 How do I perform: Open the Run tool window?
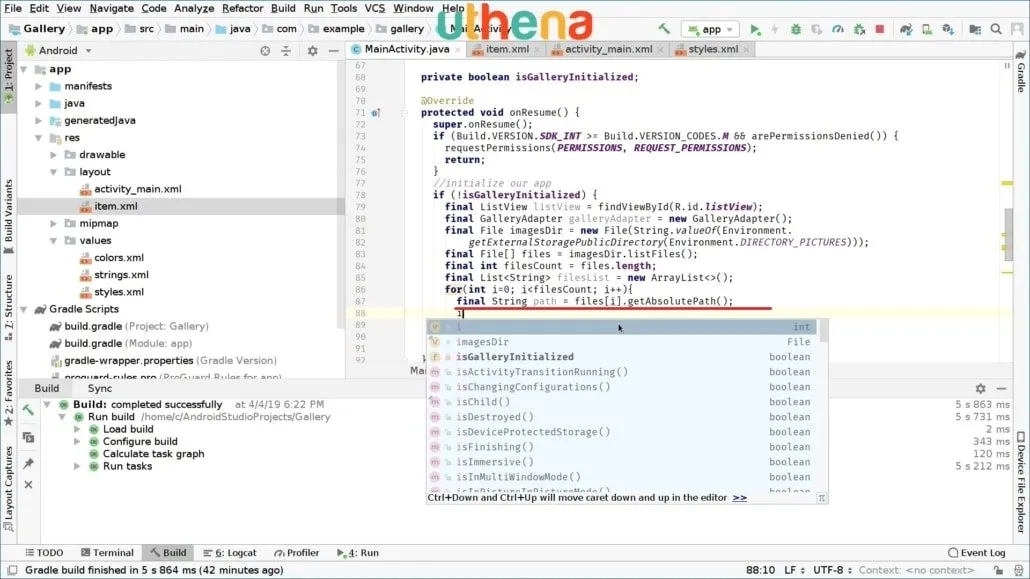(x=358, y=553)
